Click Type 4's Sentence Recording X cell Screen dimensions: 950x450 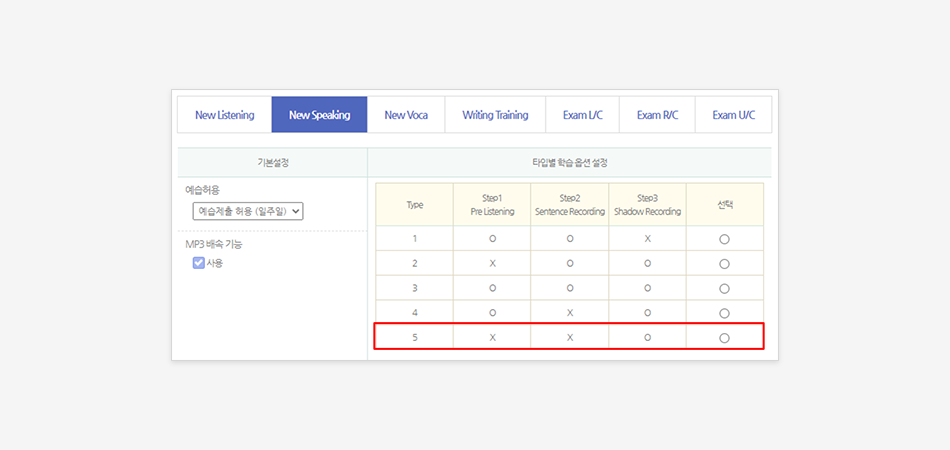pyautogui.click(x=570, y=313)
